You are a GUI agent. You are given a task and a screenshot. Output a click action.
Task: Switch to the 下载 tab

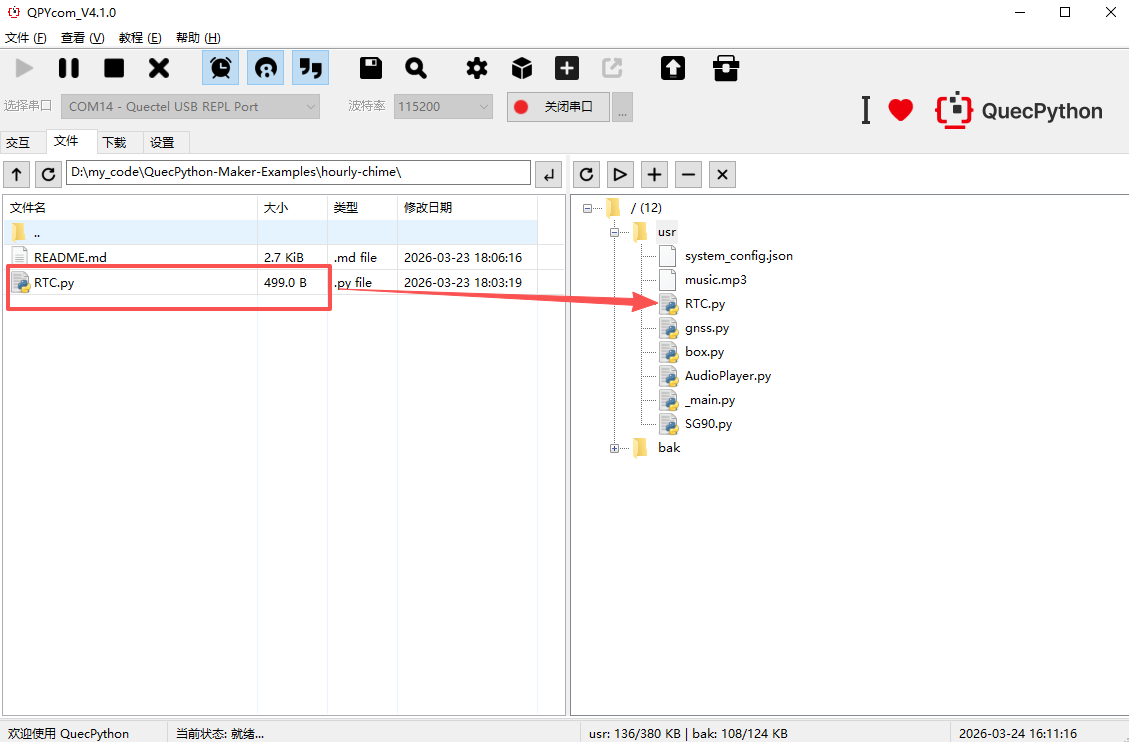coord(114,142)
